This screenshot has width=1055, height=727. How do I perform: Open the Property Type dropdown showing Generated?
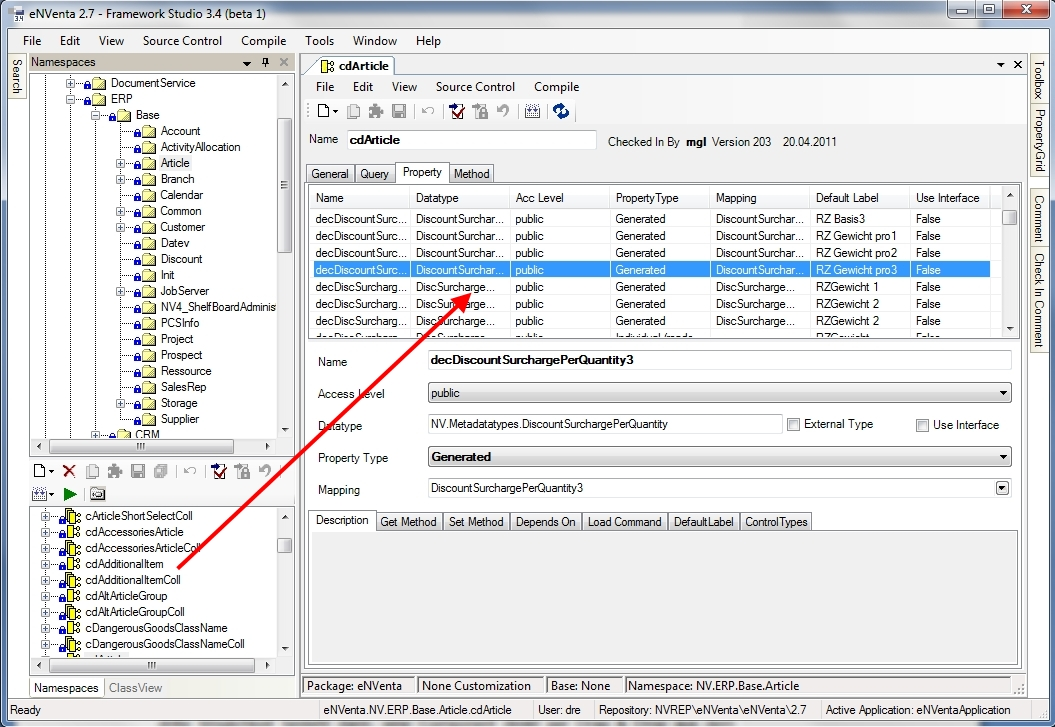point(1003,457)
